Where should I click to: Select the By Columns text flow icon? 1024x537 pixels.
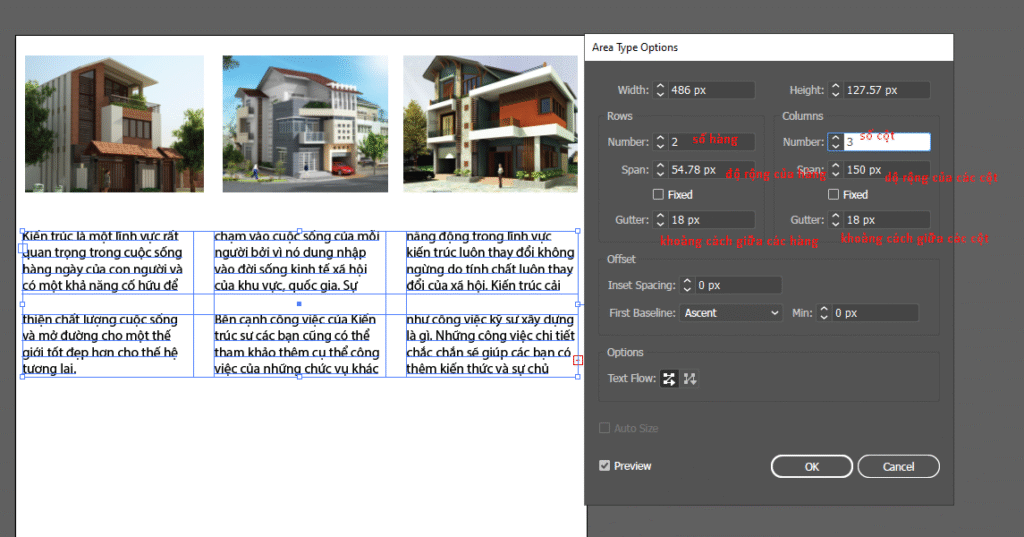tap(690, 379)
